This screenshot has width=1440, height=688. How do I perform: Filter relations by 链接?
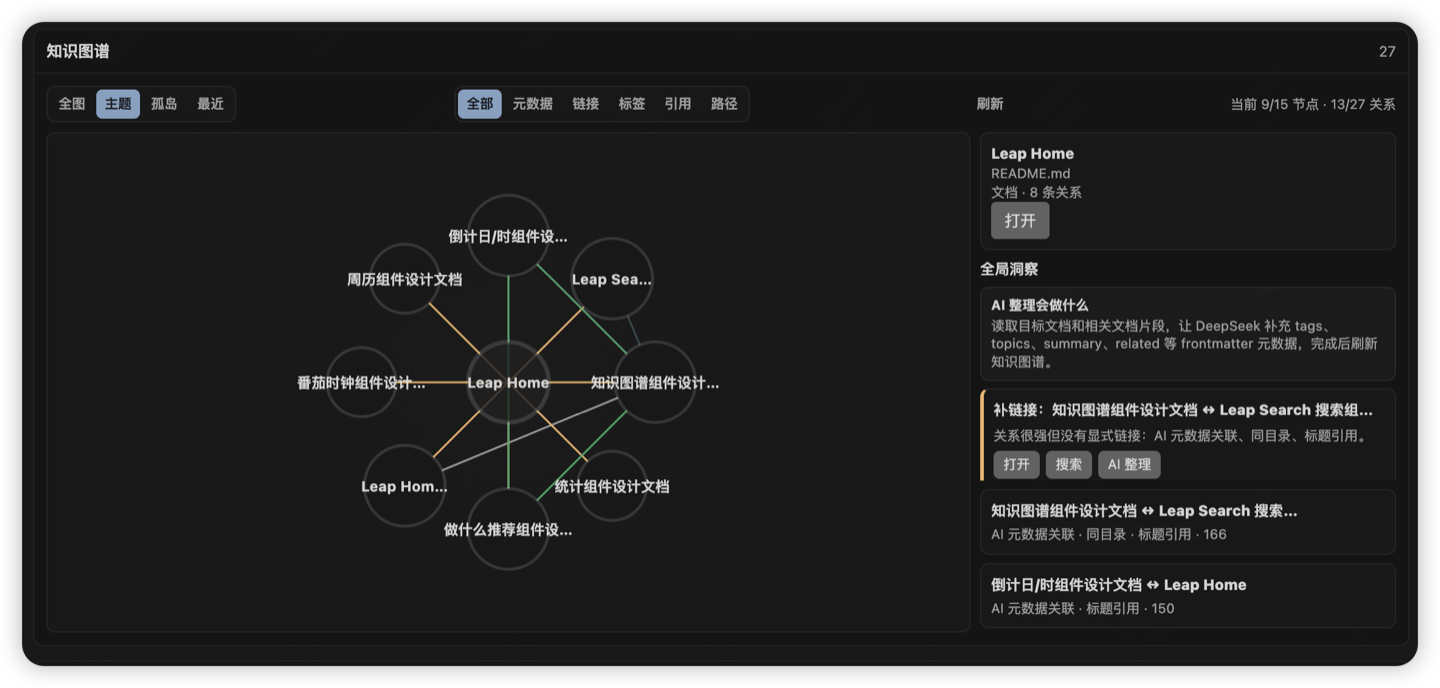tap(586, 104)
